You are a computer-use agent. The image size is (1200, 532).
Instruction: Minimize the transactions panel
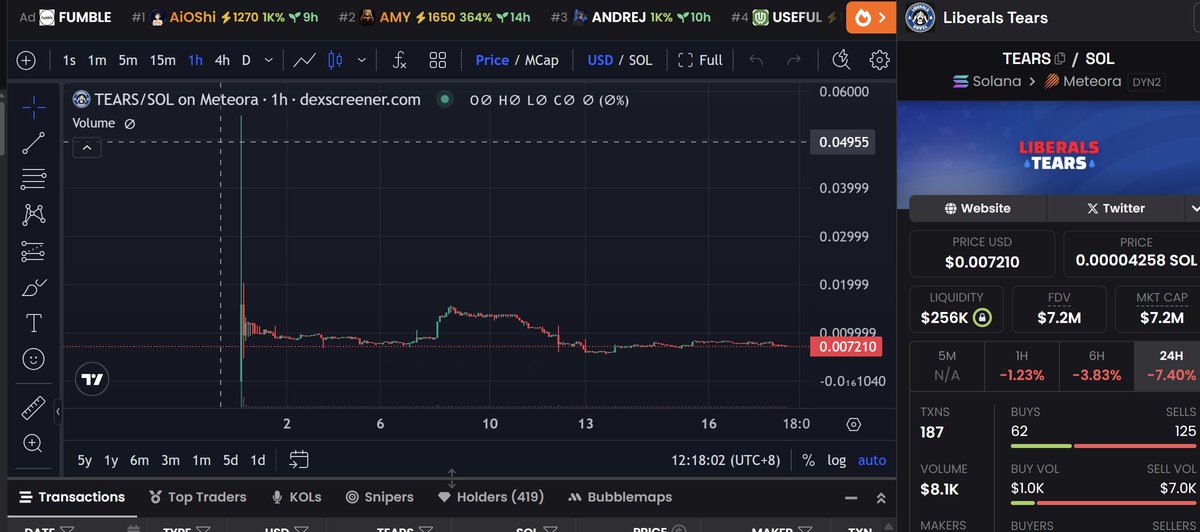pyautogui.click(x=853, y=497)
